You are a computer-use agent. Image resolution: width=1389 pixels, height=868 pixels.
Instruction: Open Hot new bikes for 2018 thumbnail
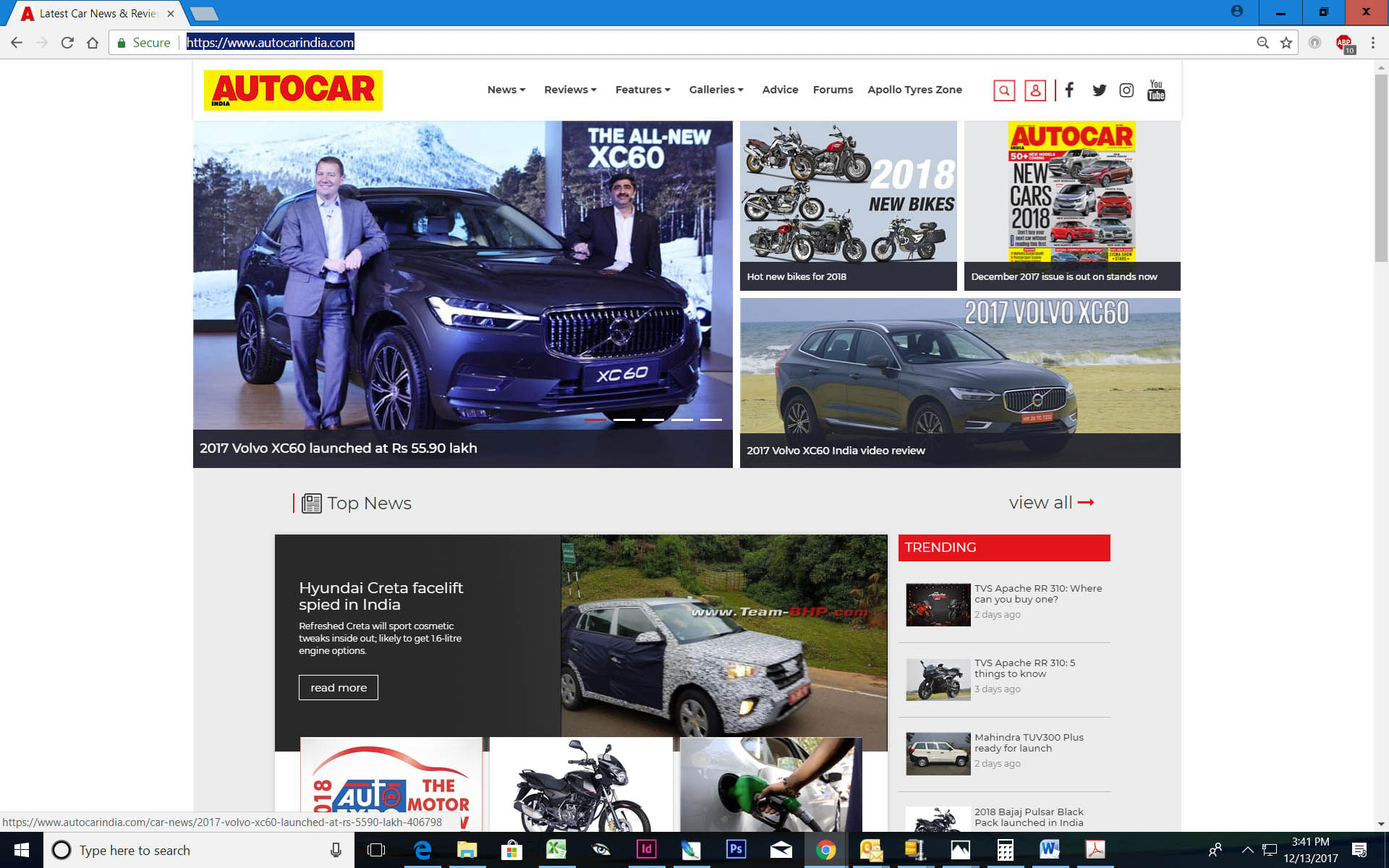coord(848,206)
